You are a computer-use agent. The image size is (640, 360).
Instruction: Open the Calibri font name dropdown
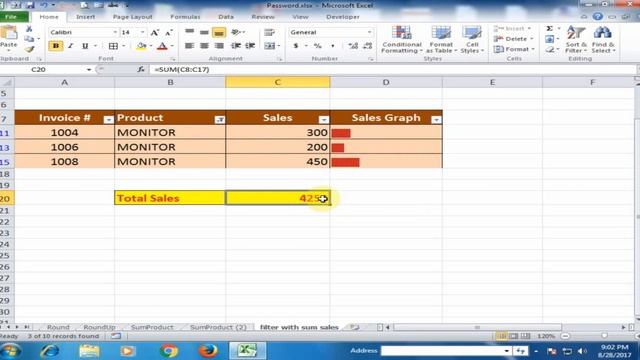tap(115, 32)
